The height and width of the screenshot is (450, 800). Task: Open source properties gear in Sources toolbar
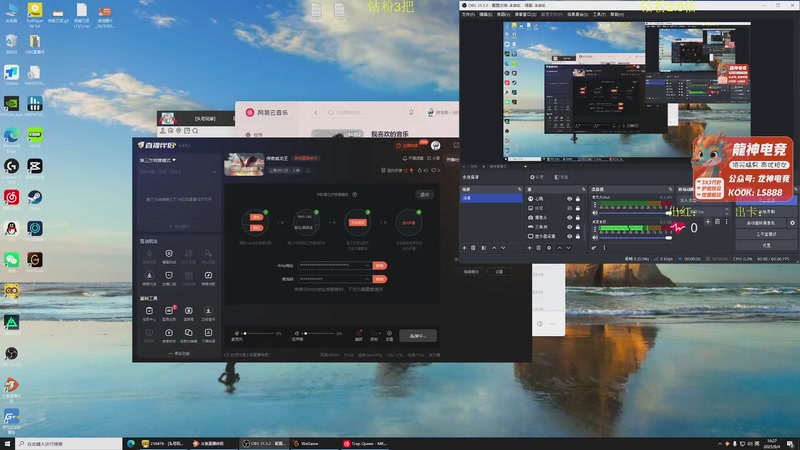coord(549,248)
